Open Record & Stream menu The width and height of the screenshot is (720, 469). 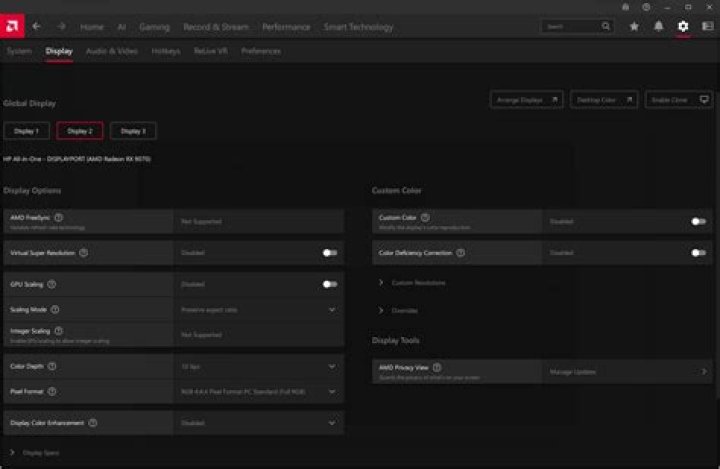point(216,27)
